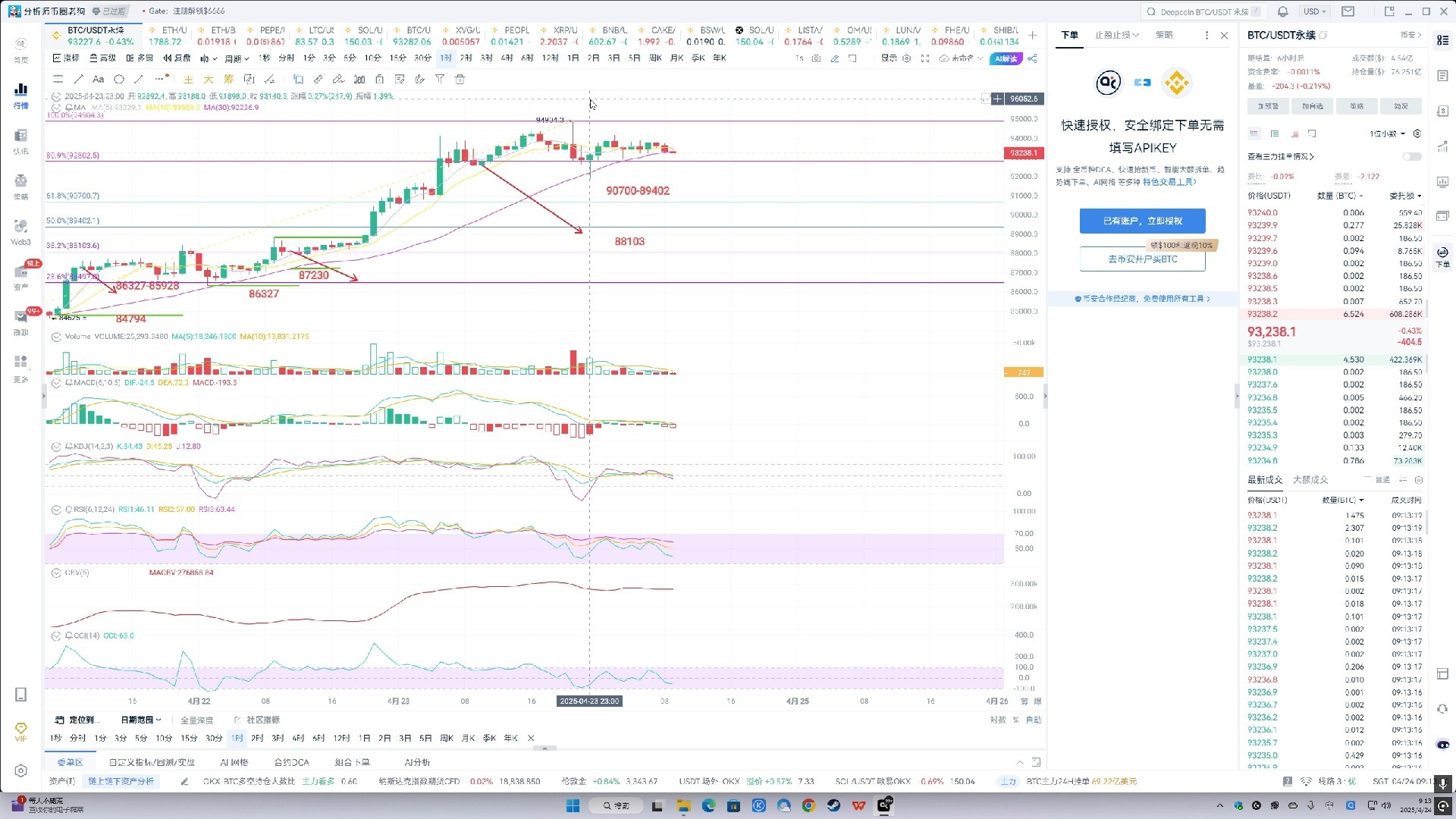Image resolution: width=1456 pixels, height=819 pixels.
Task: Open the 指标 indicators panel
Action: point(73,58)
